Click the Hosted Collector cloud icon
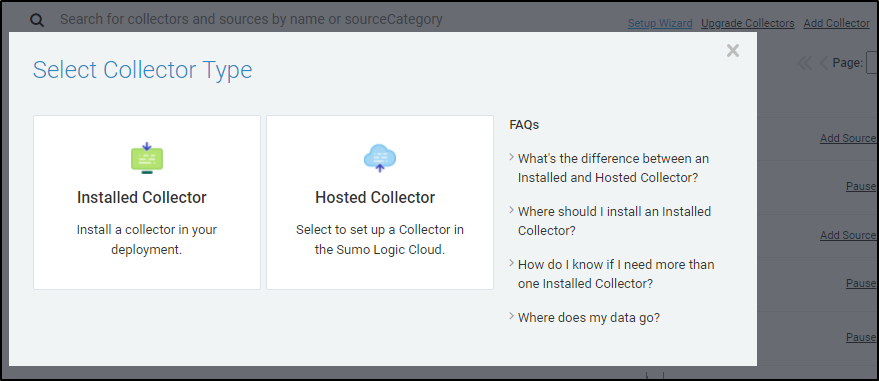The image size is (879, 381). point(380,157)
